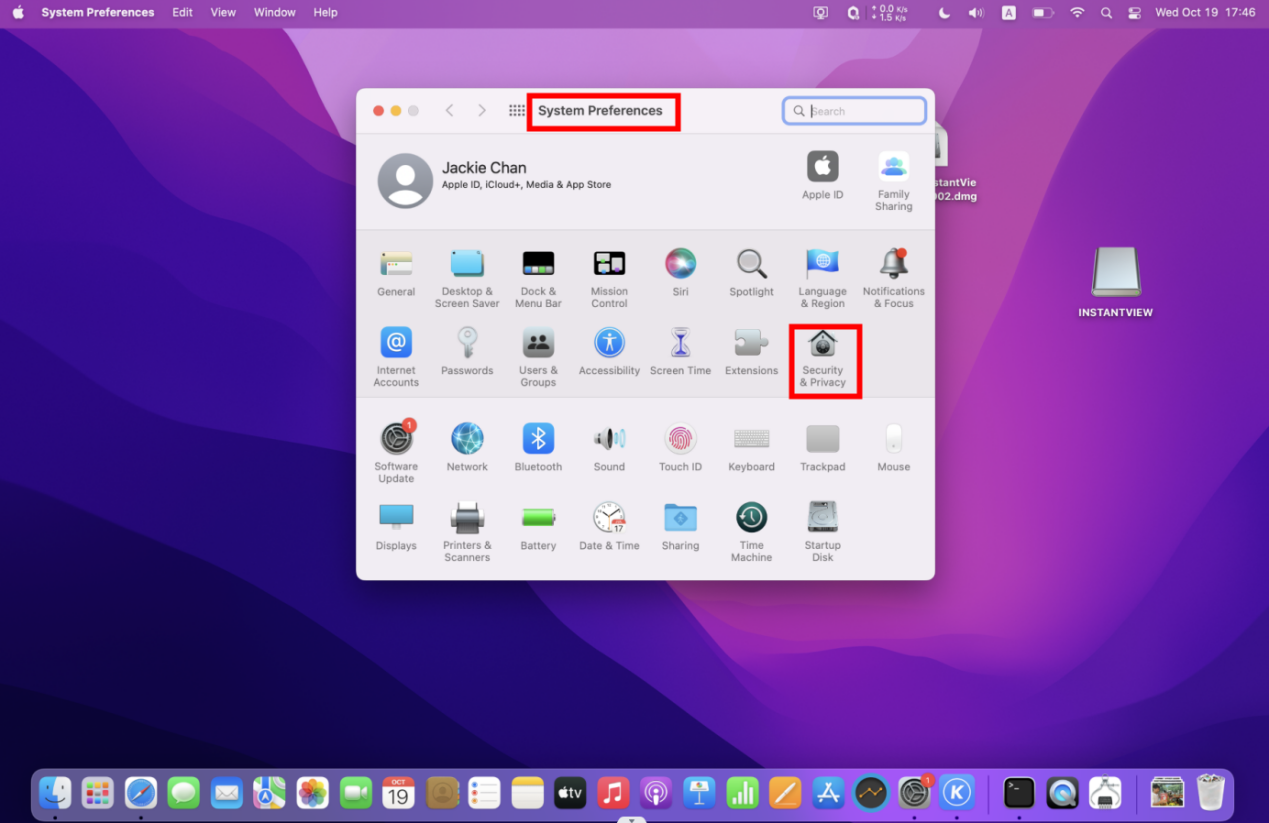Open Spotlight search from menu bar

point(1106,13)
